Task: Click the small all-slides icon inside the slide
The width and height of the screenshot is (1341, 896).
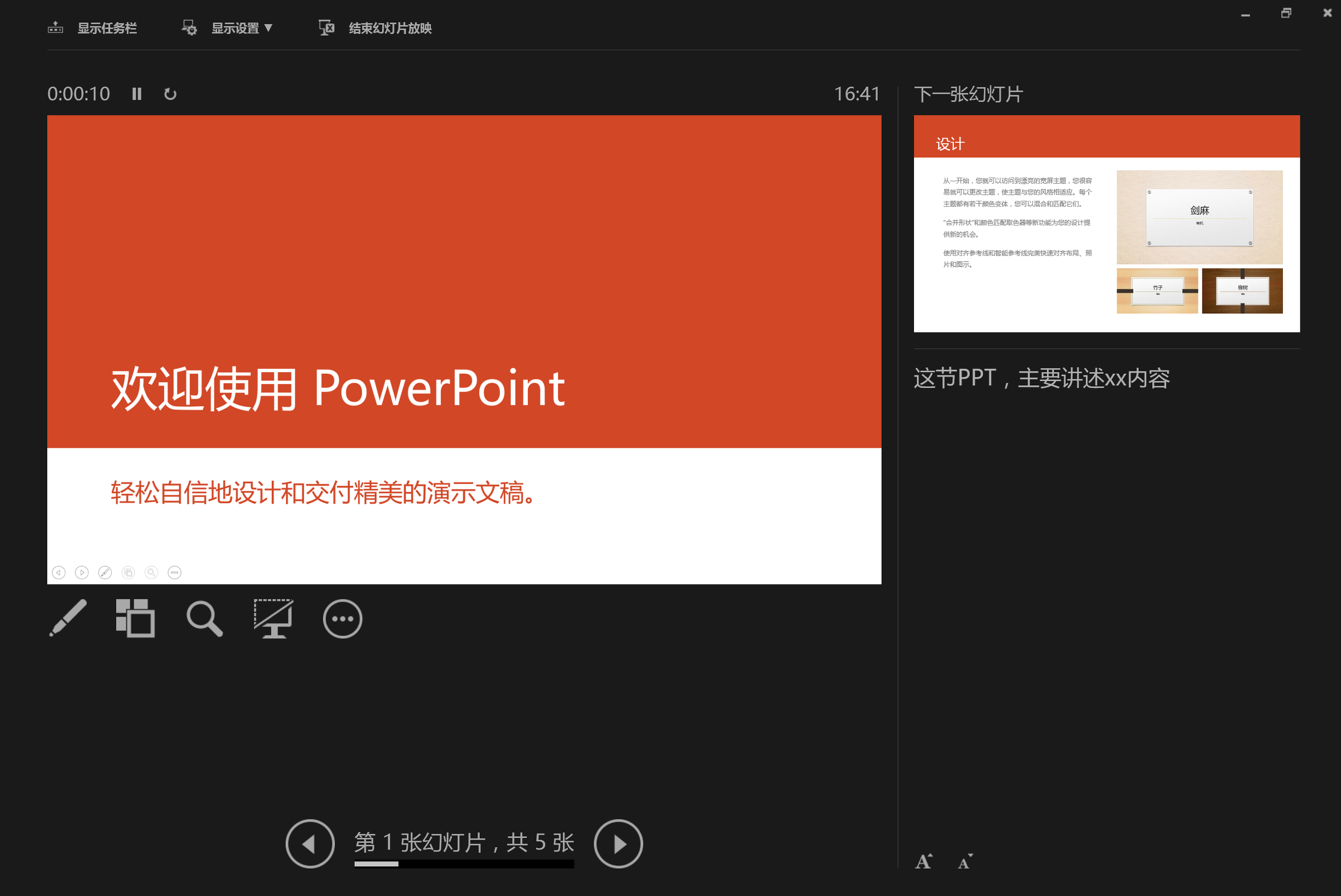Action: 128,572
